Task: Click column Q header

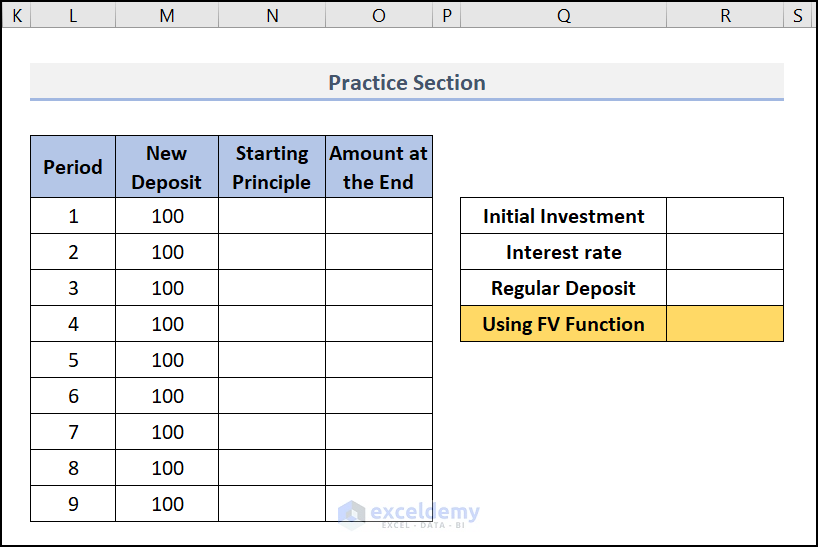Action: pos(564,15)
